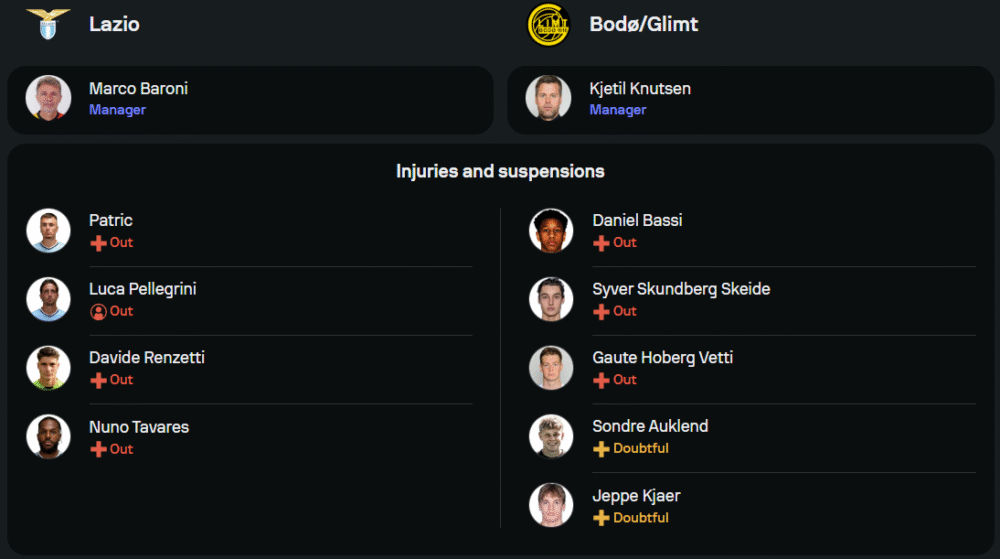Open the Kjetil Knutsen manager name link
Viewport: 1000px width, 559px height.
click(x=640, y=89)
